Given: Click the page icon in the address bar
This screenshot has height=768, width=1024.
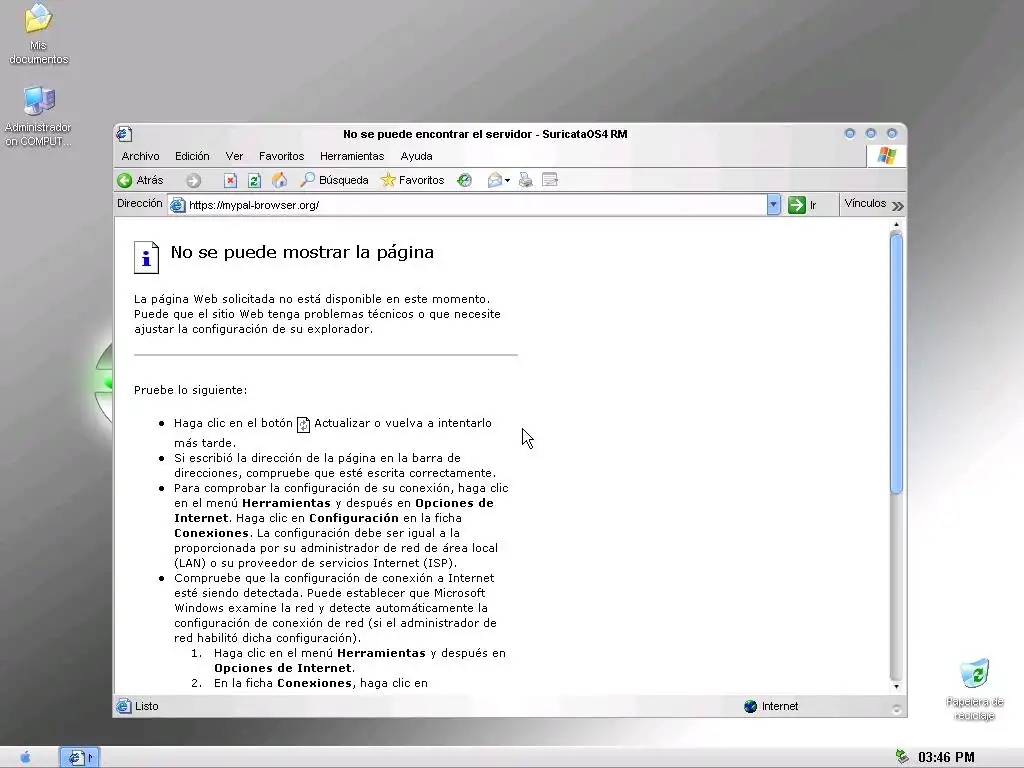Looking at the screenshot, I should point(177,205).
